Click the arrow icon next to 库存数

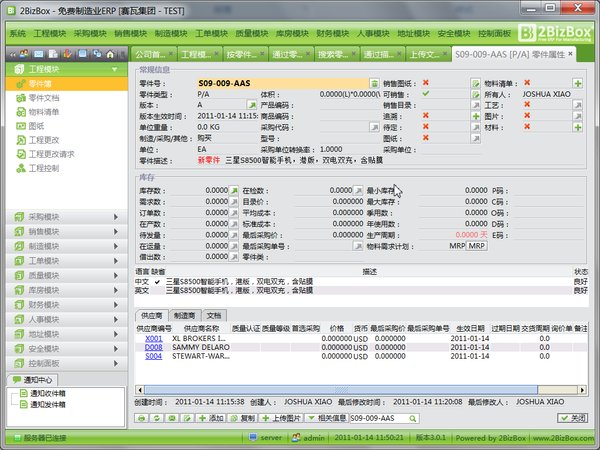pos(235,188)
